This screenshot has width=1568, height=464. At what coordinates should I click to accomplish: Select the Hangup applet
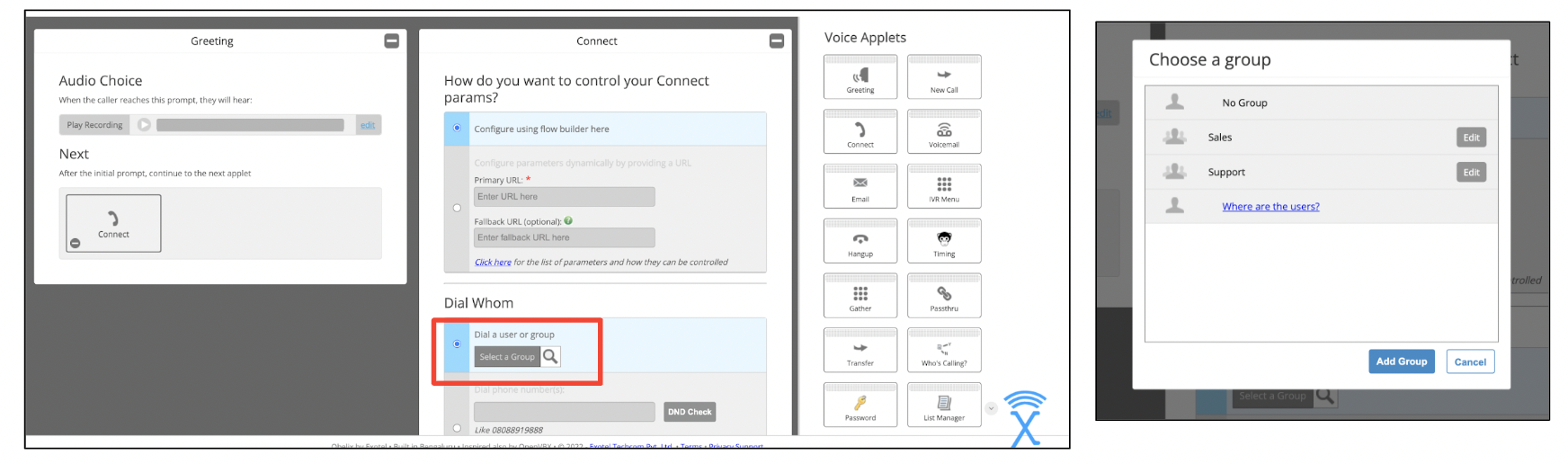click(x=860, y=242)
